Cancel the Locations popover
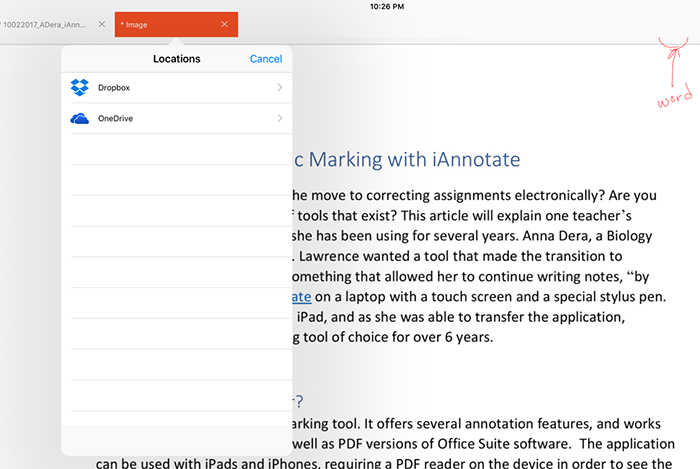Viewport: 700px width, 469px height. 266,59
